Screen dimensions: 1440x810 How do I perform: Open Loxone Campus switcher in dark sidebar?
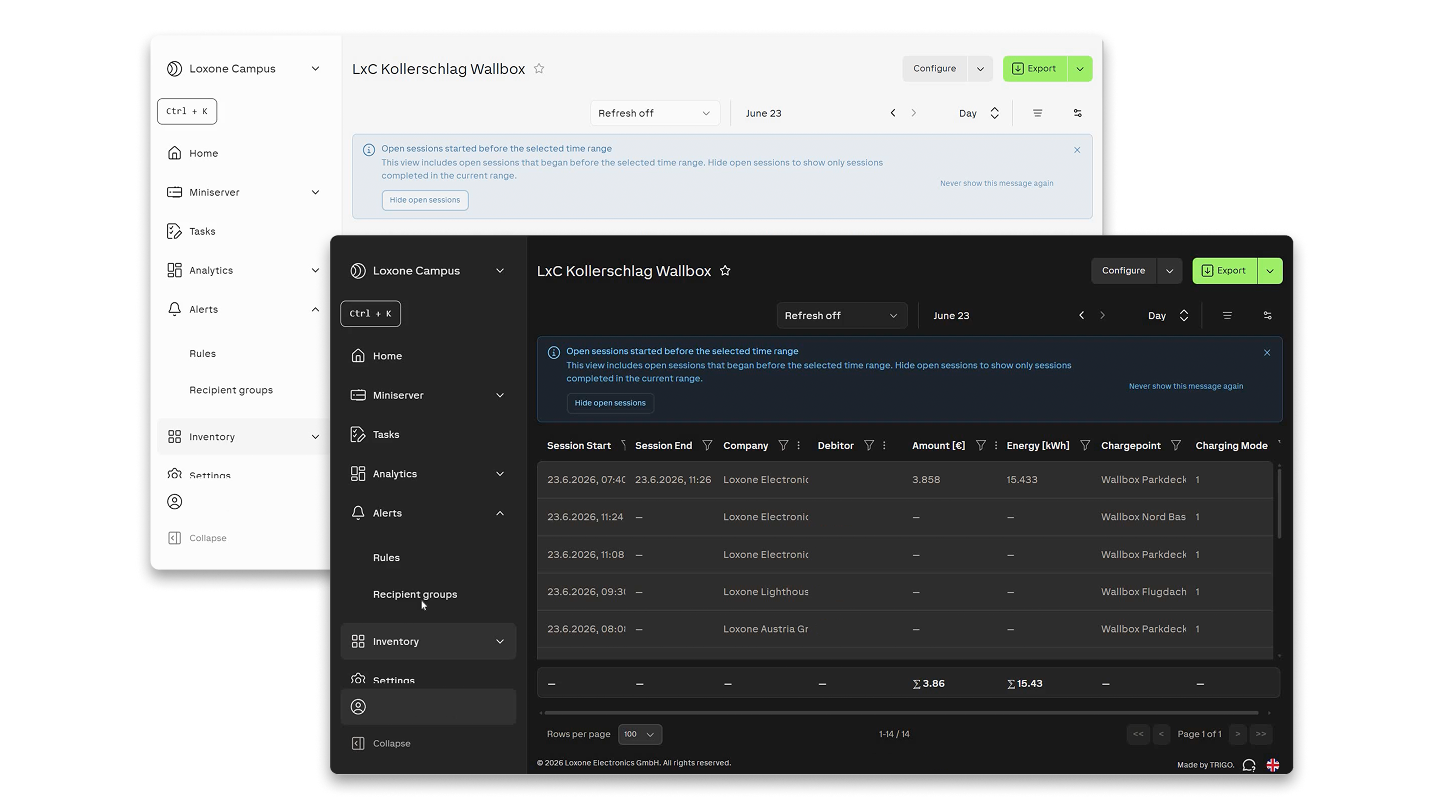(428, 271)
